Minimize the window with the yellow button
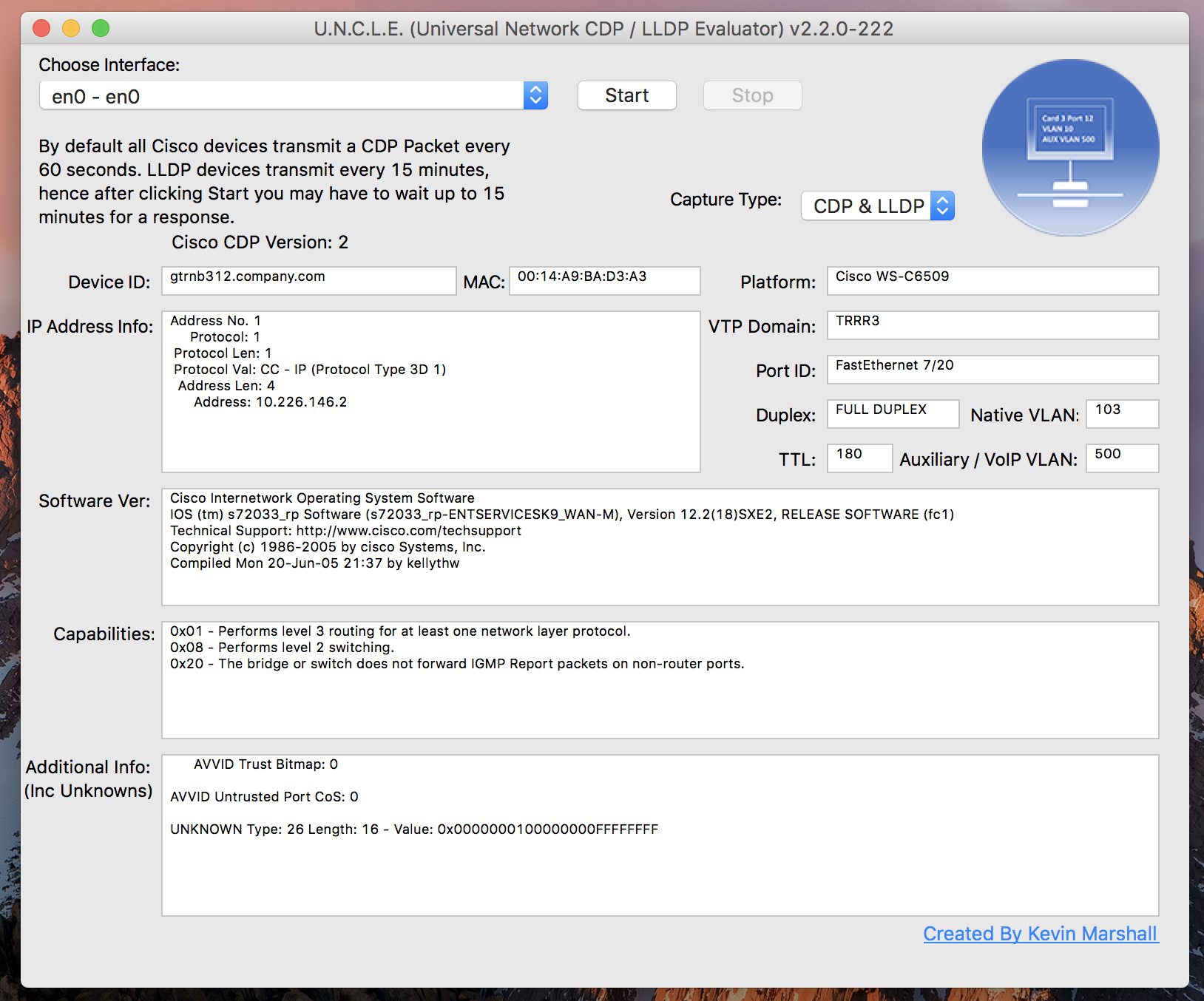Image resolution: width=1204 pixels, height=1001 pixels. click(x=71, y=28)
